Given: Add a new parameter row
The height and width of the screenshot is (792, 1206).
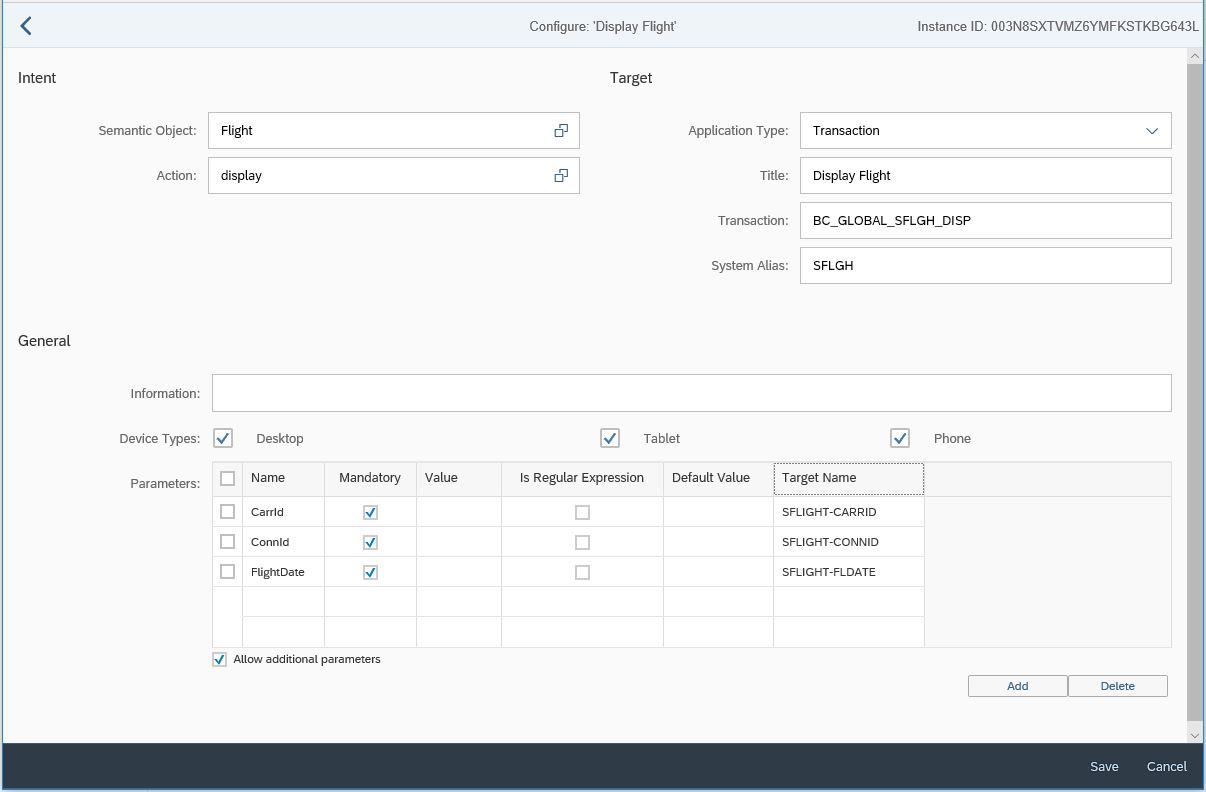Looking at the screenshot, I should pos(1016,686).
